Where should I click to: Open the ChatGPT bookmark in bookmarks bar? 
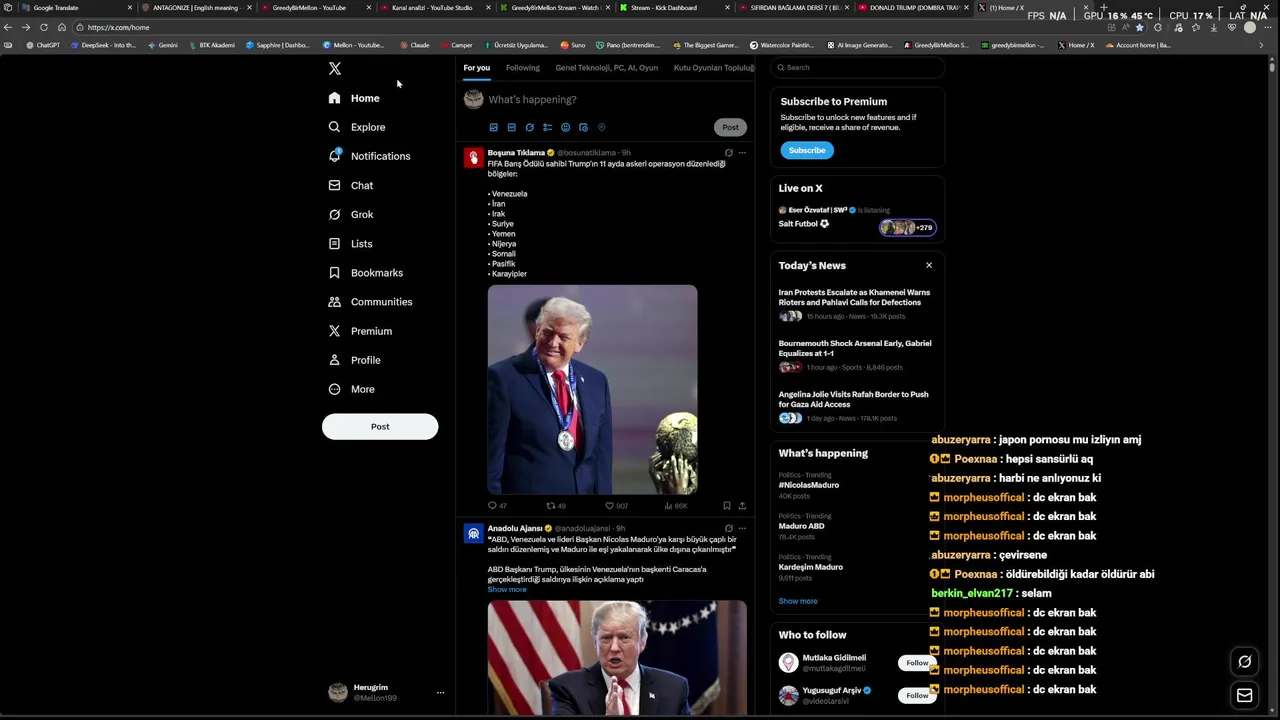(x=43, y=45)
